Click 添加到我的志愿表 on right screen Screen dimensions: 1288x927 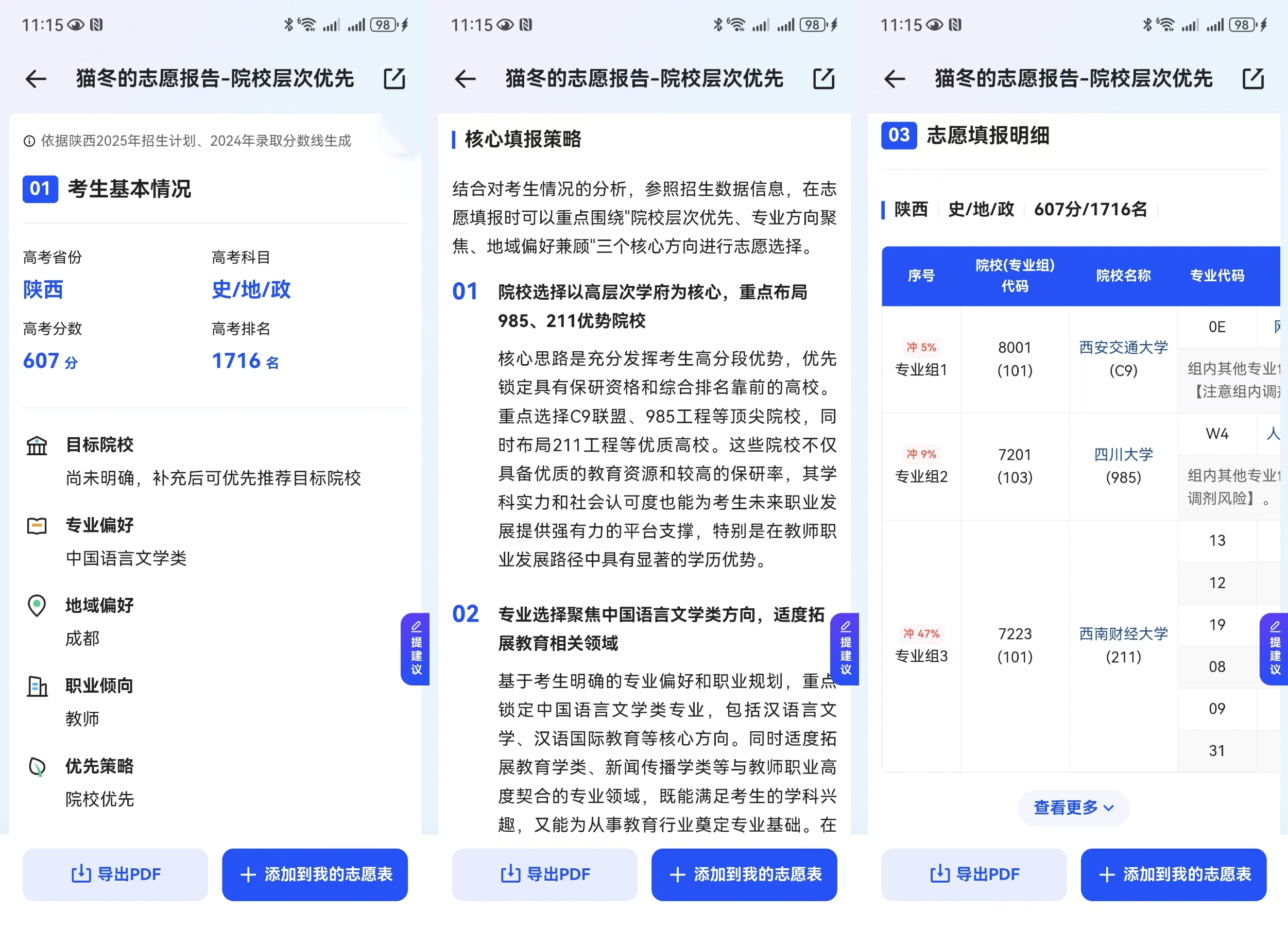coord(1173,874)
